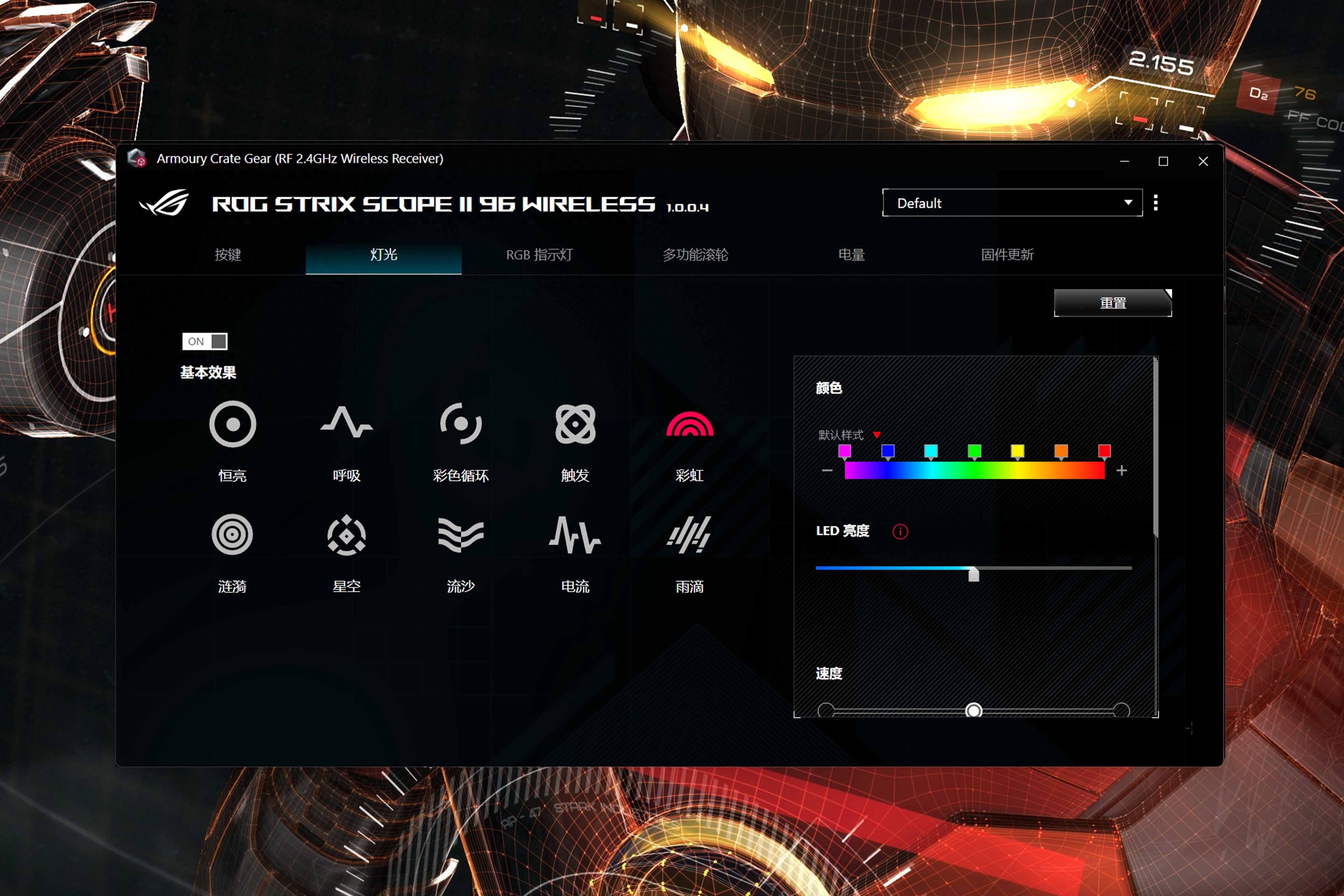Maximize the Armoury Crate Gear window
Viewport: 1344px width, 896px height.
point(1163,161)
